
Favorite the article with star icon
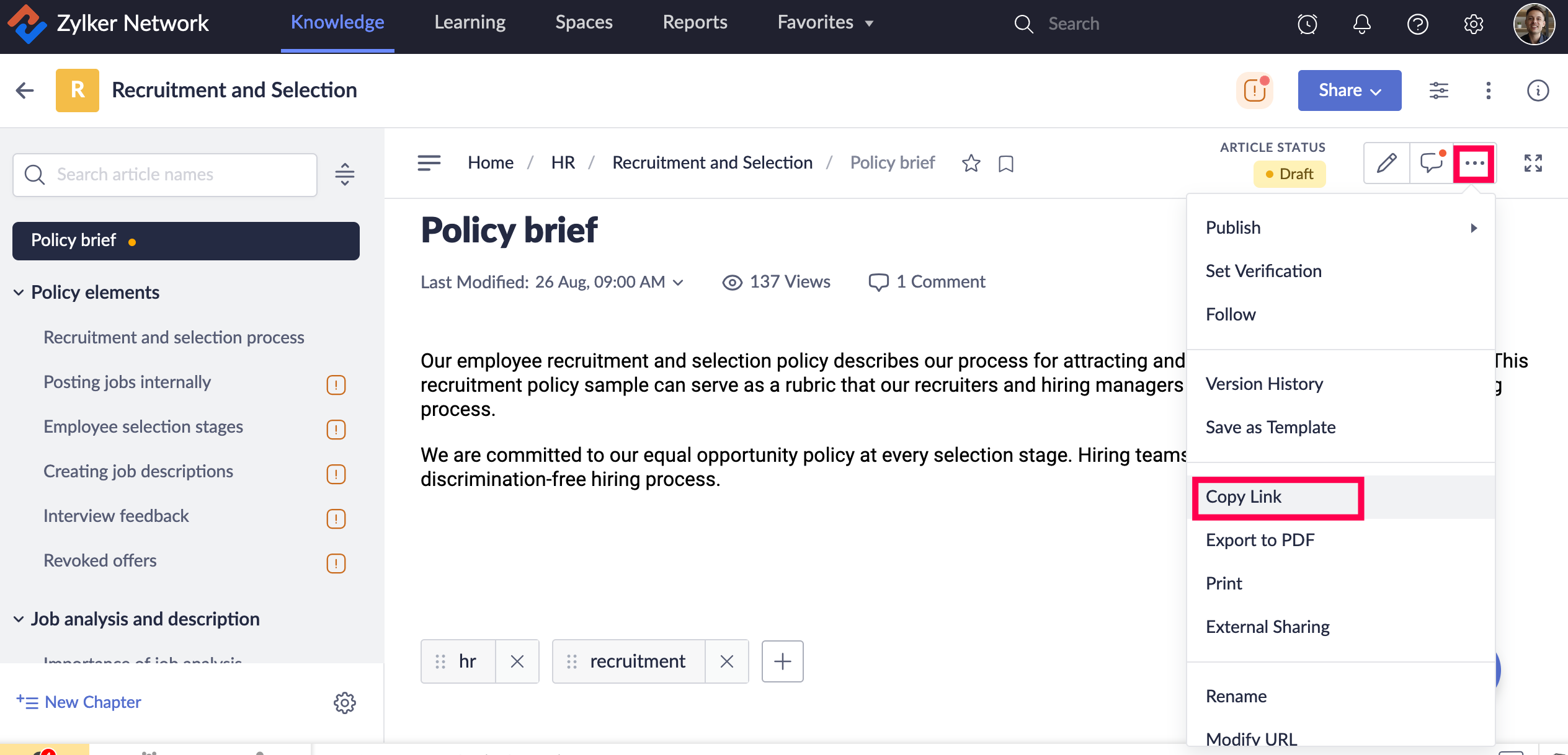tap(971, 163)
